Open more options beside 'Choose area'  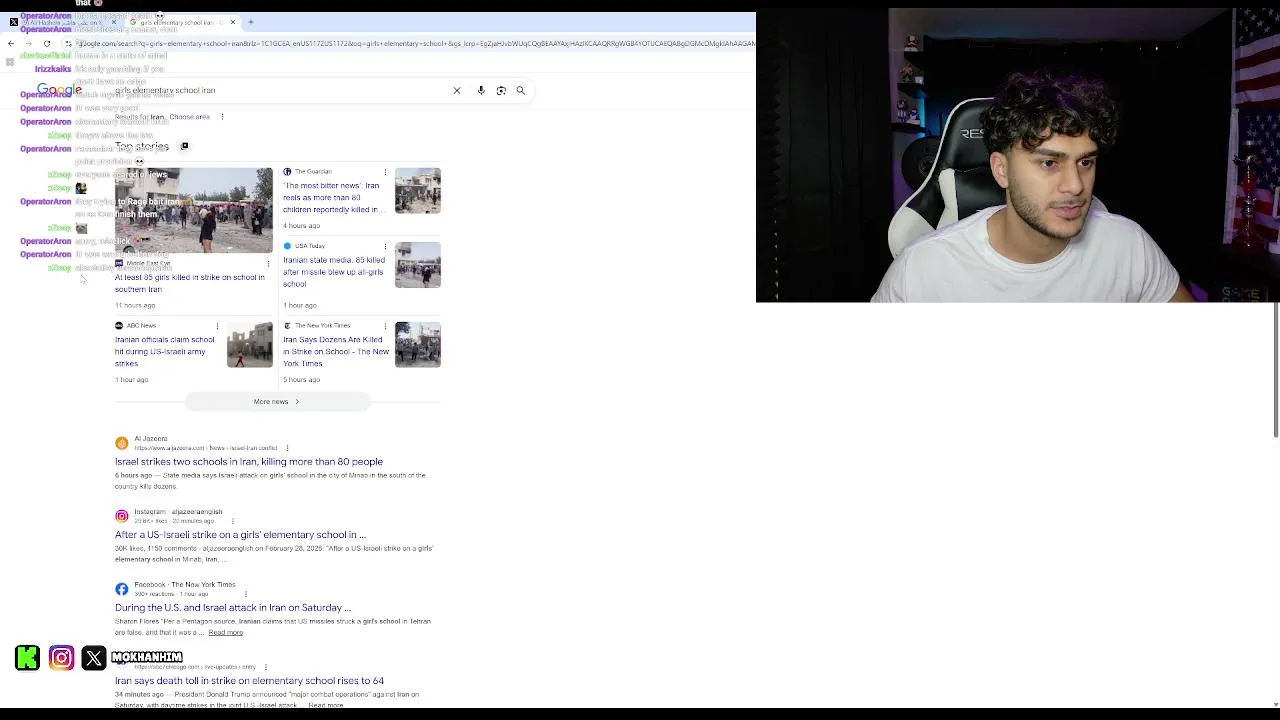click(222, 117)
